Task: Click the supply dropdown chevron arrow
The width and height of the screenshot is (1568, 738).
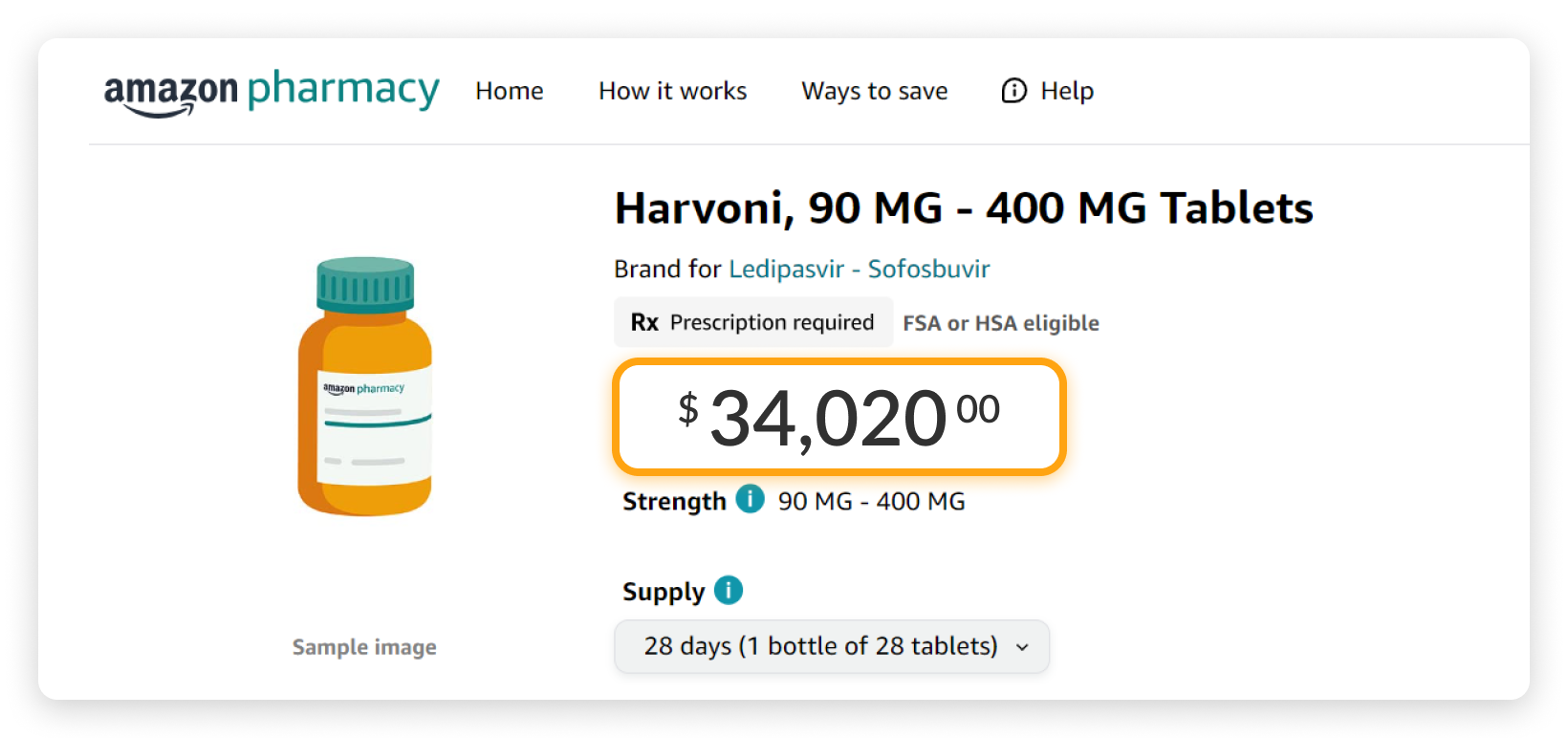Action: point(1022,647)
